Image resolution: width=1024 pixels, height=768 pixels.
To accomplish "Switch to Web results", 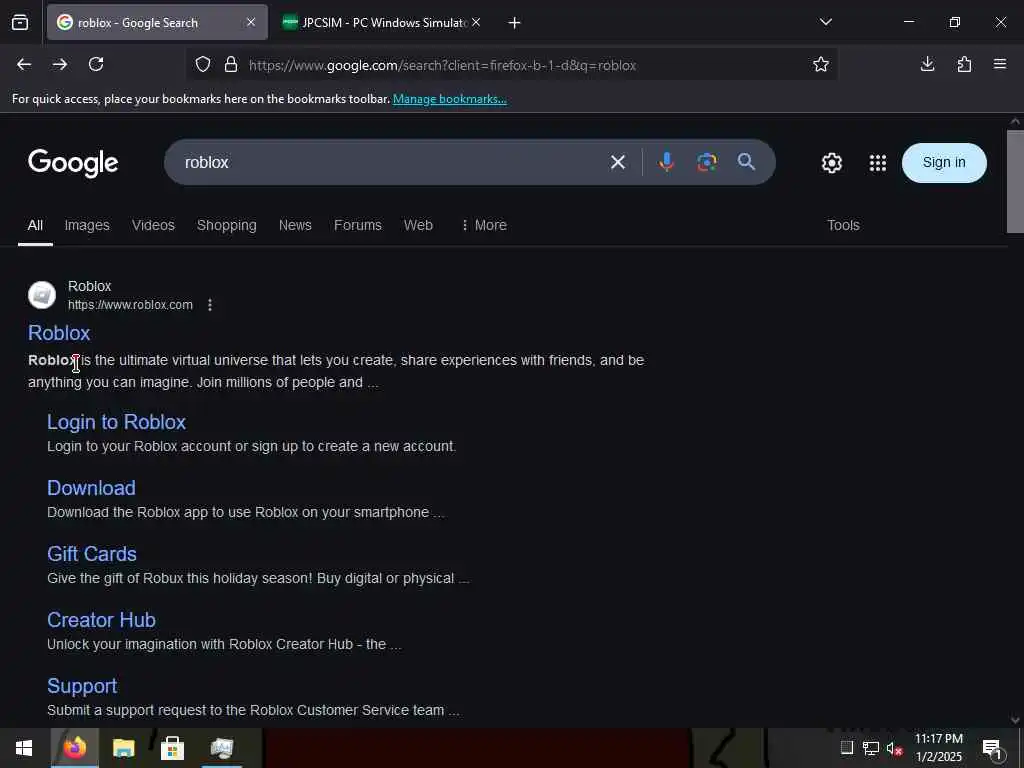I will click(x=418, y=225).
